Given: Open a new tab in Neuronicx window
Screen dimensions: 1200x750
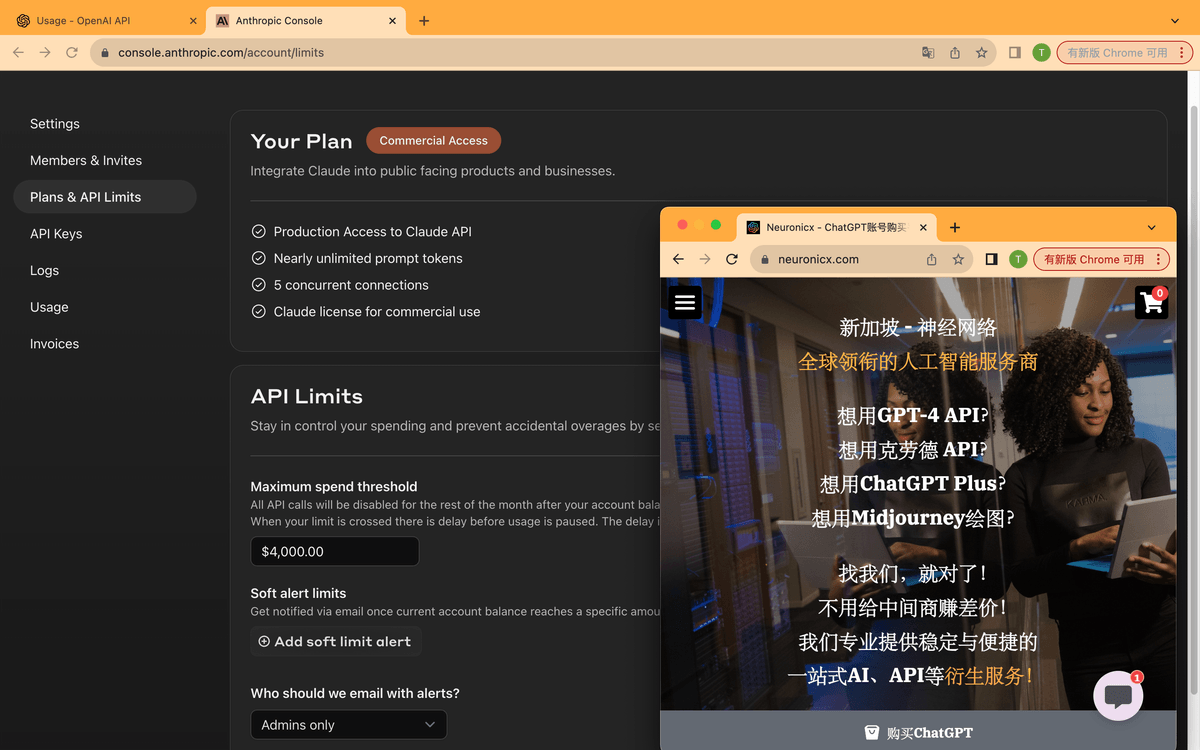Looking at the screenshot, I should [x=955, y=227].
